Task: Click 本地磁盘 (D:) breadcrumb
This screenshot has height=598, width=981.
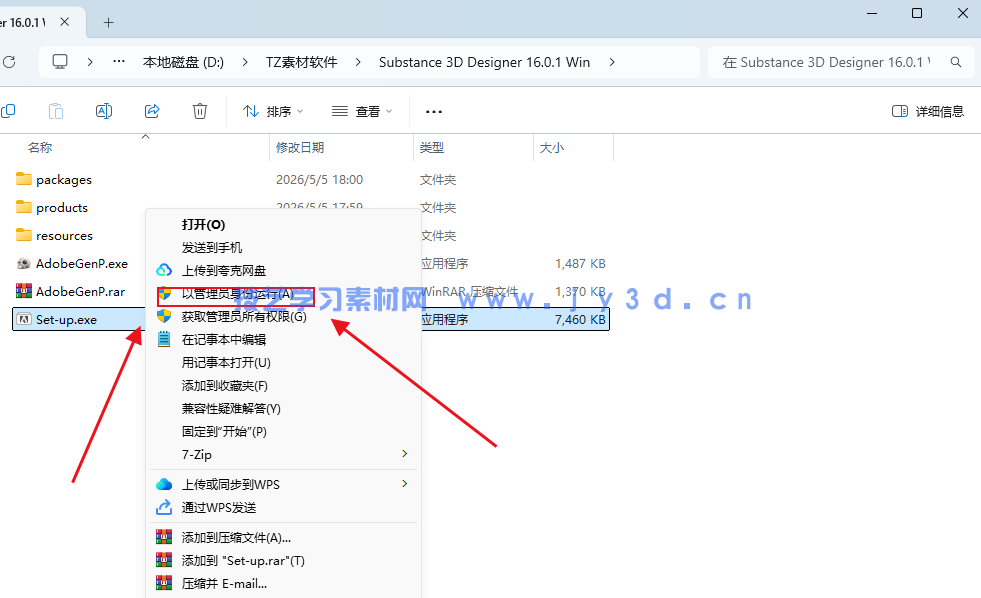Action: point(183,62)
